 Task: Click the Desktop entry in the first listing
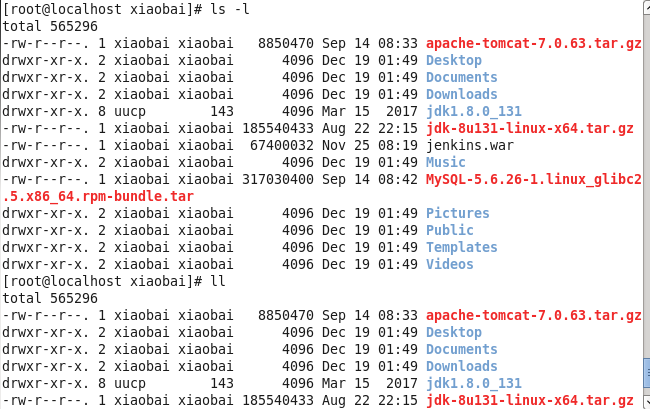(x=453, y=60)
